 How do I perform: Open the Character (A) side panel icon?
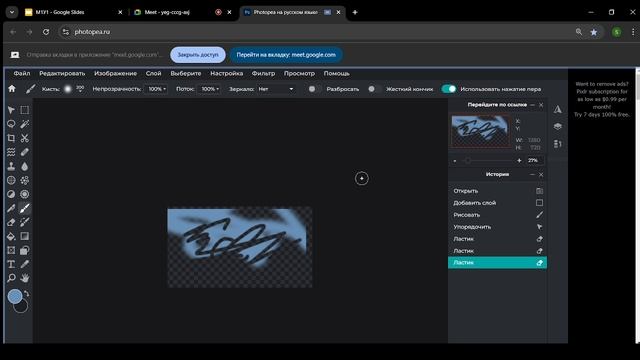[558, 109]
